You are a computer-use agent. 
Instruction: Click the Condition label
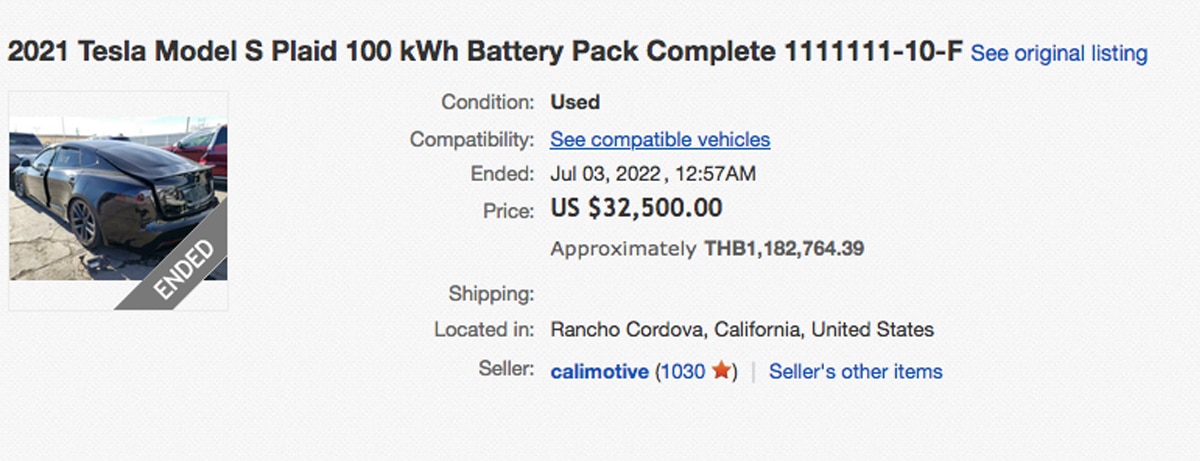(488, 102)
